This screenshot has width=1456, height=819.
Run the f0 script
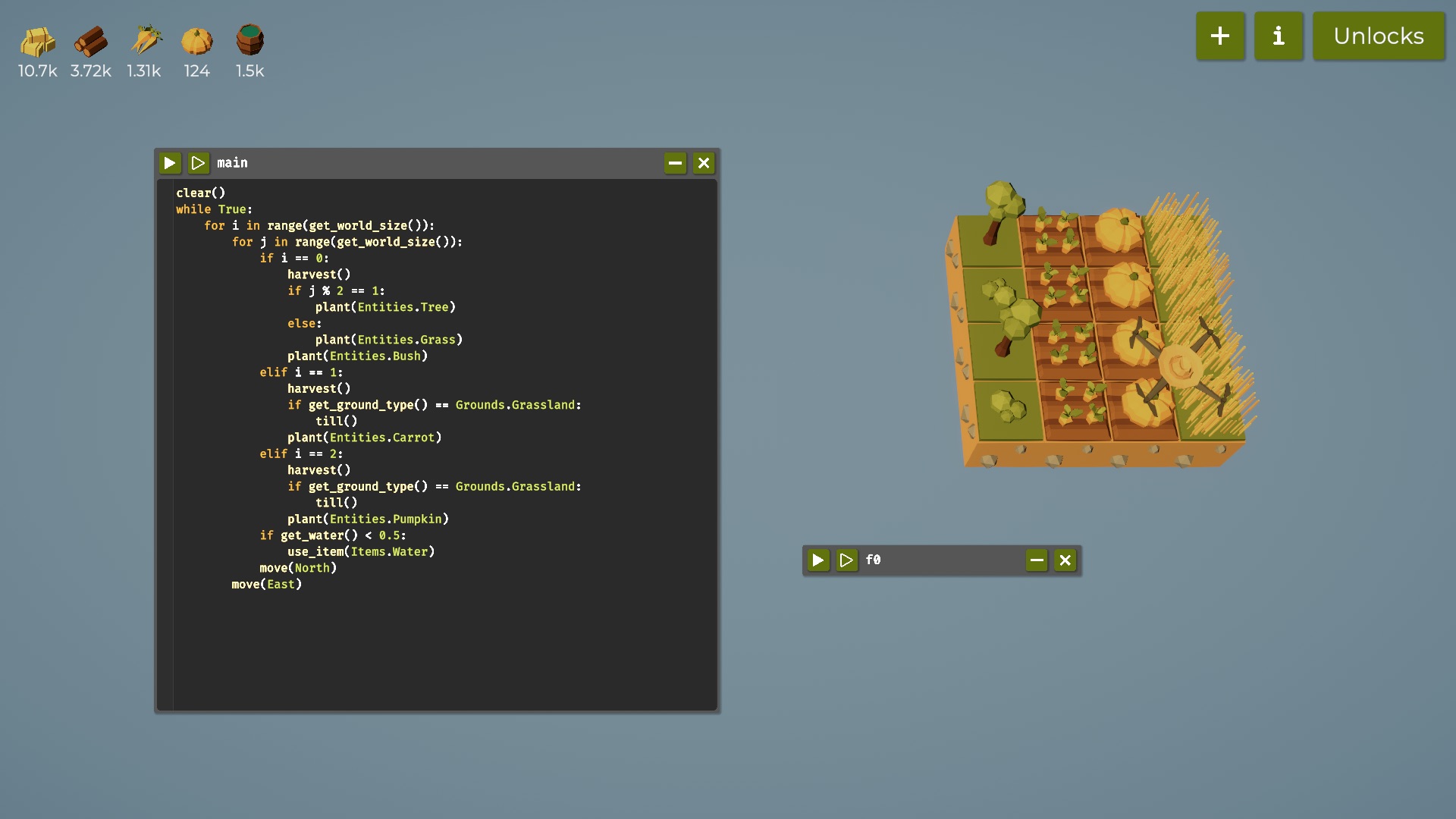[817, 560]
